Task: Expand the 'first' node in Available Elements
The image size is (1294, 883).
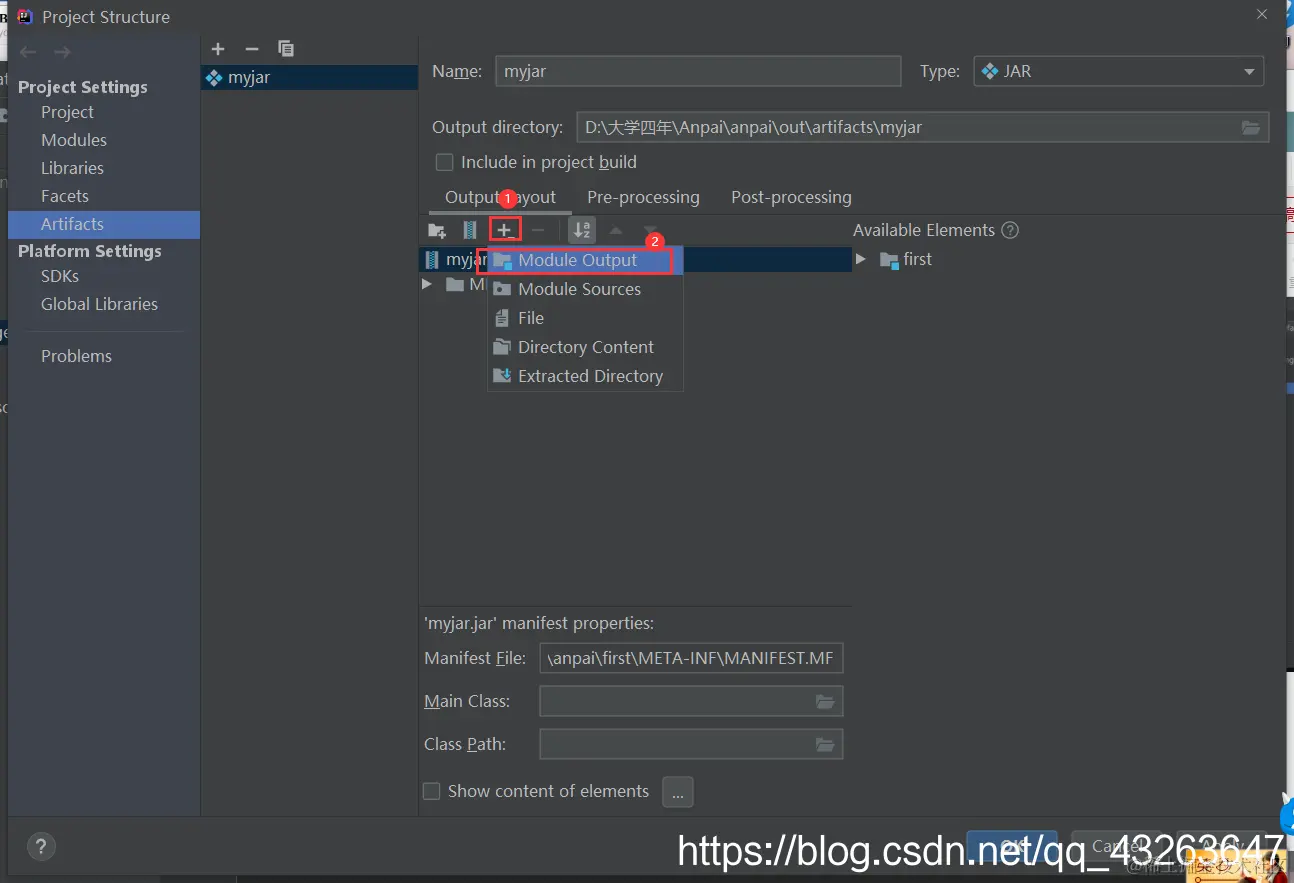Action: pos(861,259)
